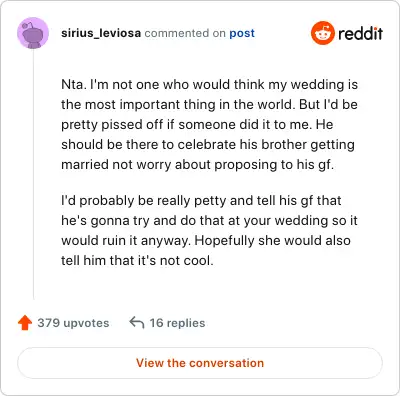Image resolution: width=400 pixels, height=396 pixels.
Task: Click the gray "commented on" text
Action: (x=185, y=33)
